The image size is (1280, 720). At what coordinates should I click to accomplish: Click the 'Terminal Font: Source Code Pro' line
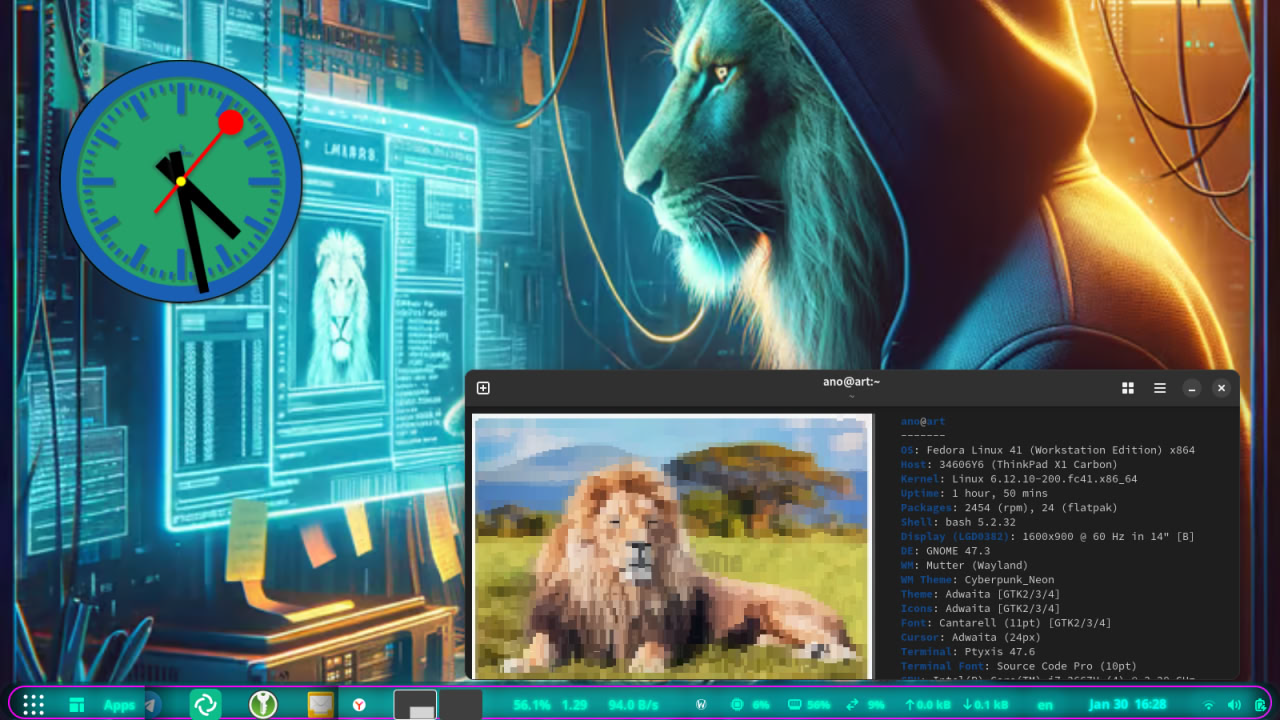[1019, 666]
